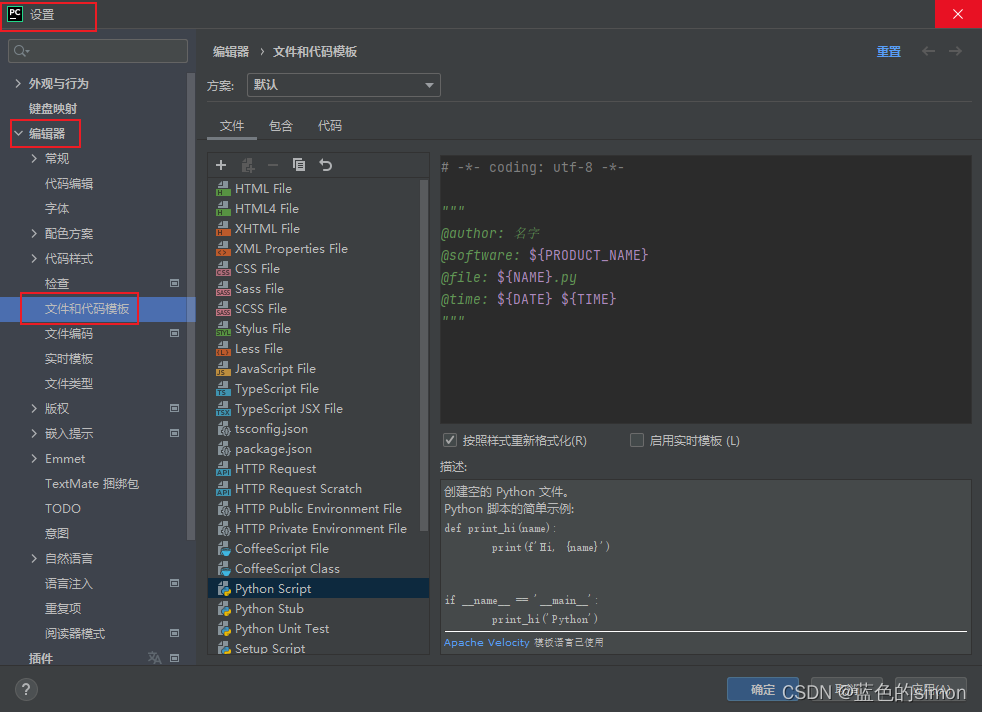This screenshot has height=712, width=982.
Task: Select 实时模板 in settings tree
Action: click(x=69, y=359)
